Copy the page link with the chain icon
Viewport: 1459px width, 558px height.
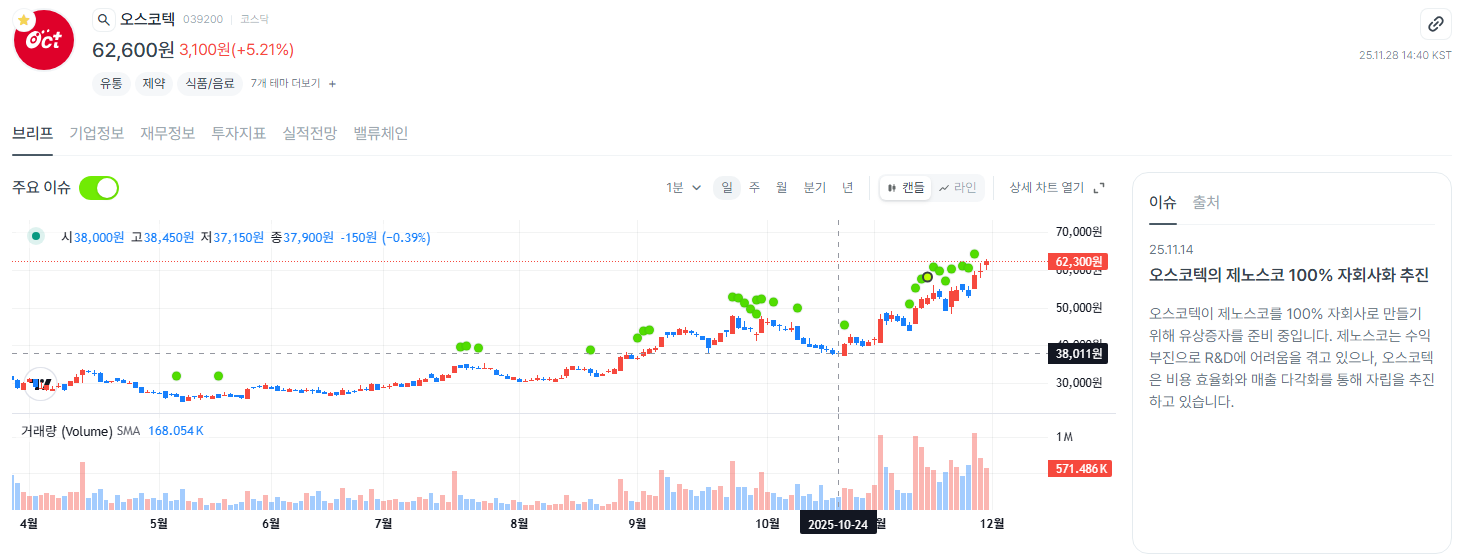[x=1435, y=24]
